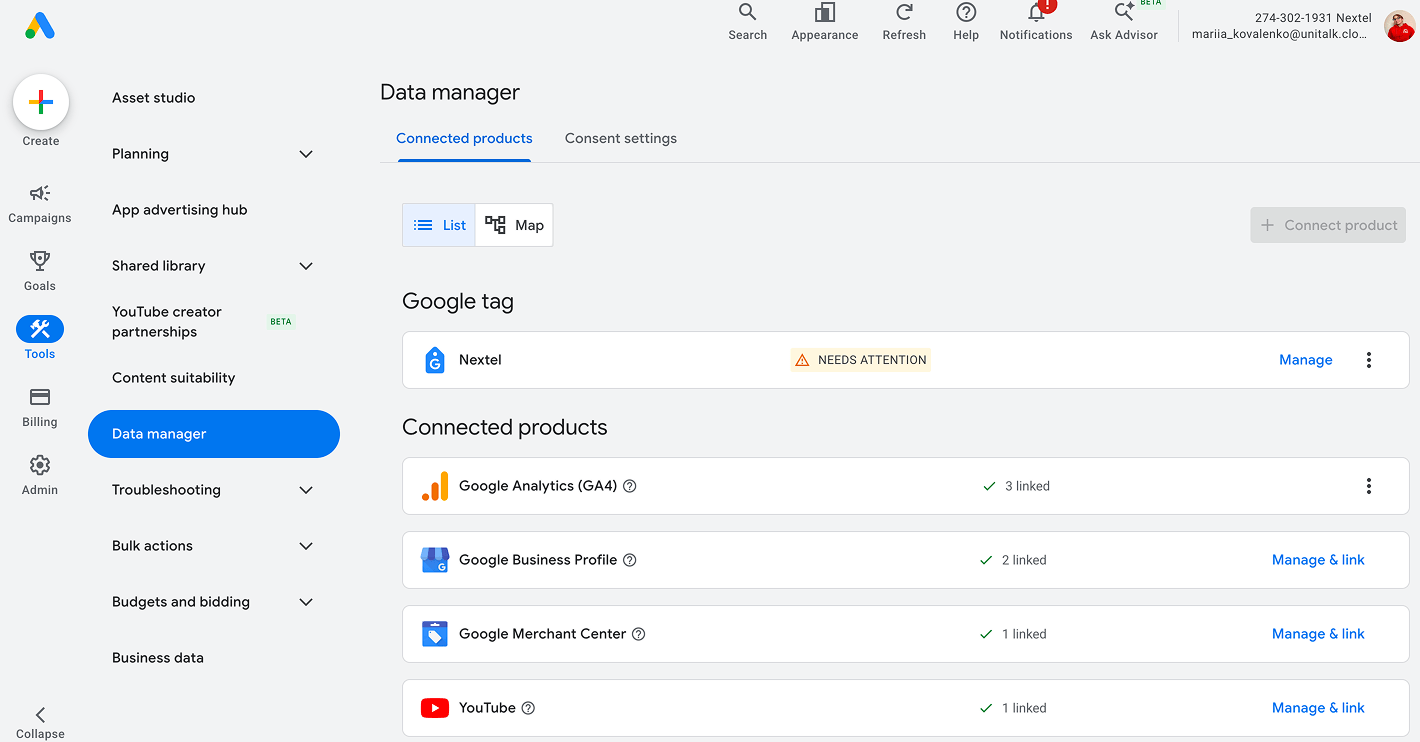Click the help icon beside YouTube
This screenshot has width=1420, height=742.
point(529,708)
